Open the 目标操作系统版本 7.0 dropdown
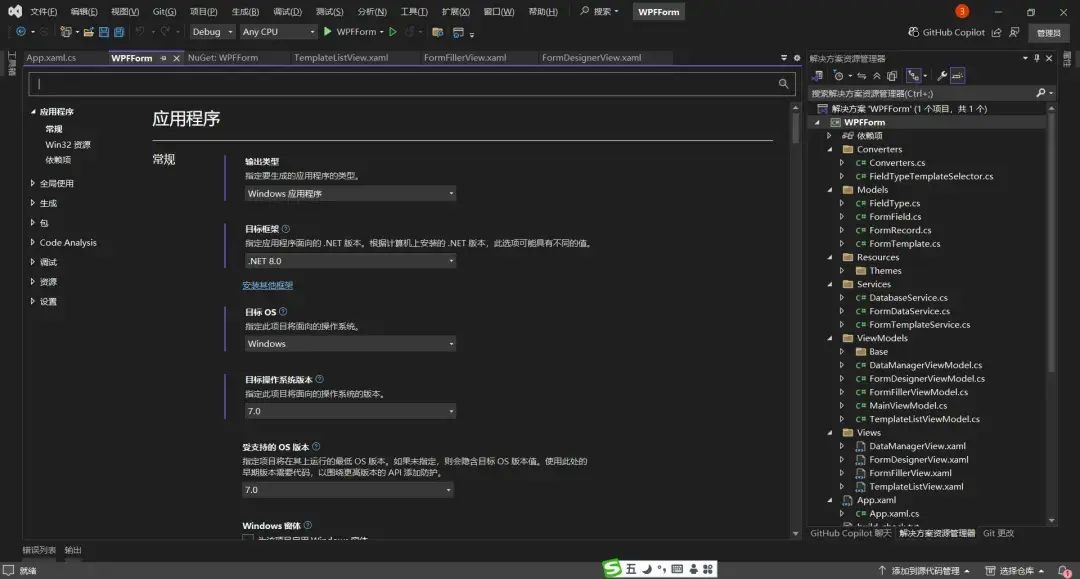 pos(350,411)
